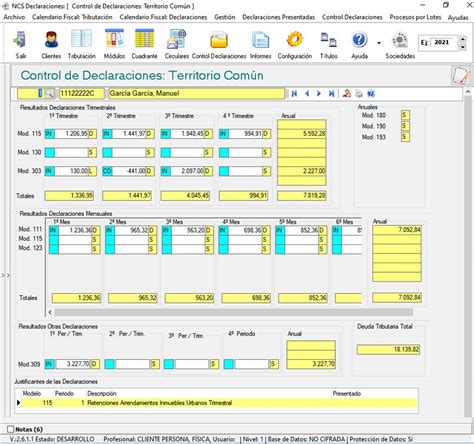Go to first client record arrow
The height and width of the screenshot is (444, 474).
(294, 94)
